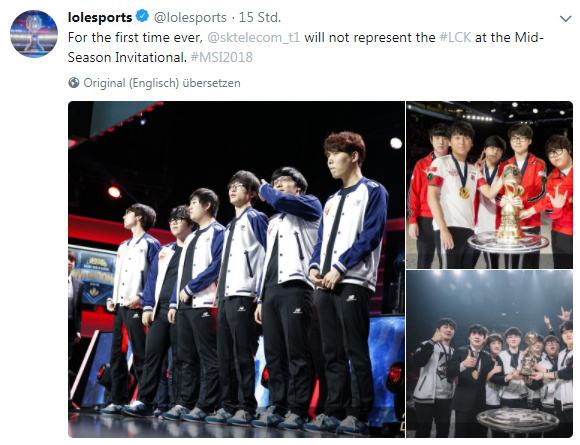The height and width of the screenshot is (445, 580).
Task: Open the lolesports profile avatar
Action: click(34, 34)
